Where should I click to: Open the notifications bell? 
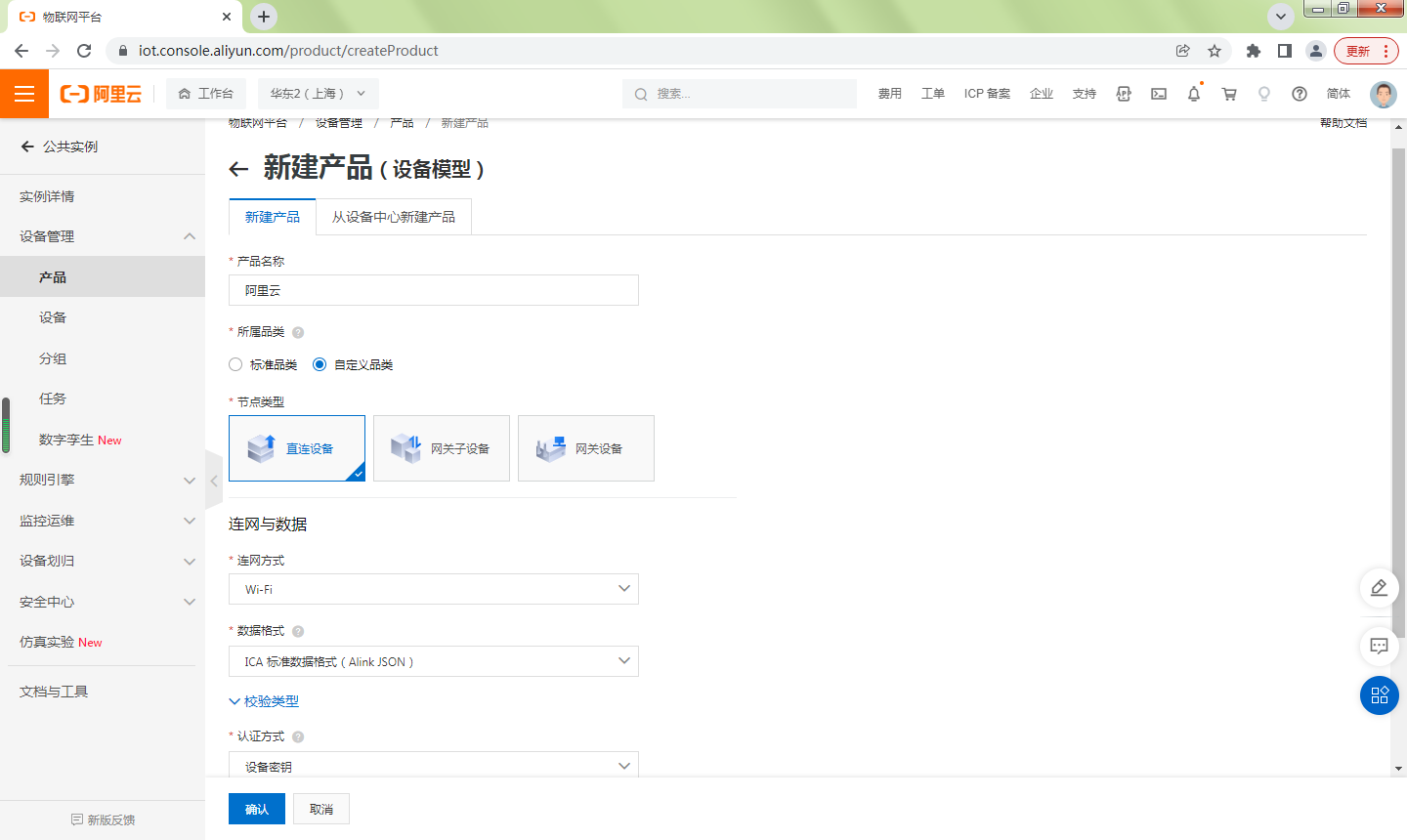[x=1194, y=94]
